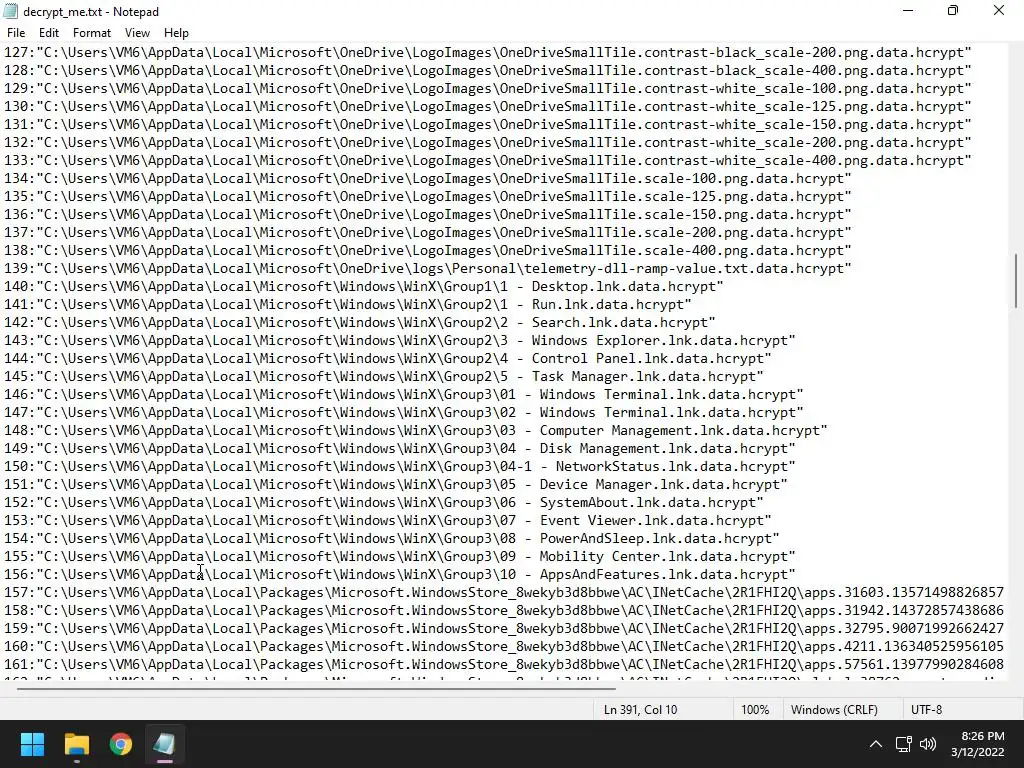Click line 155 Mobility Center.lnk entry
The height and width of the screenshot is (768, 1024).
click(400, 556)
